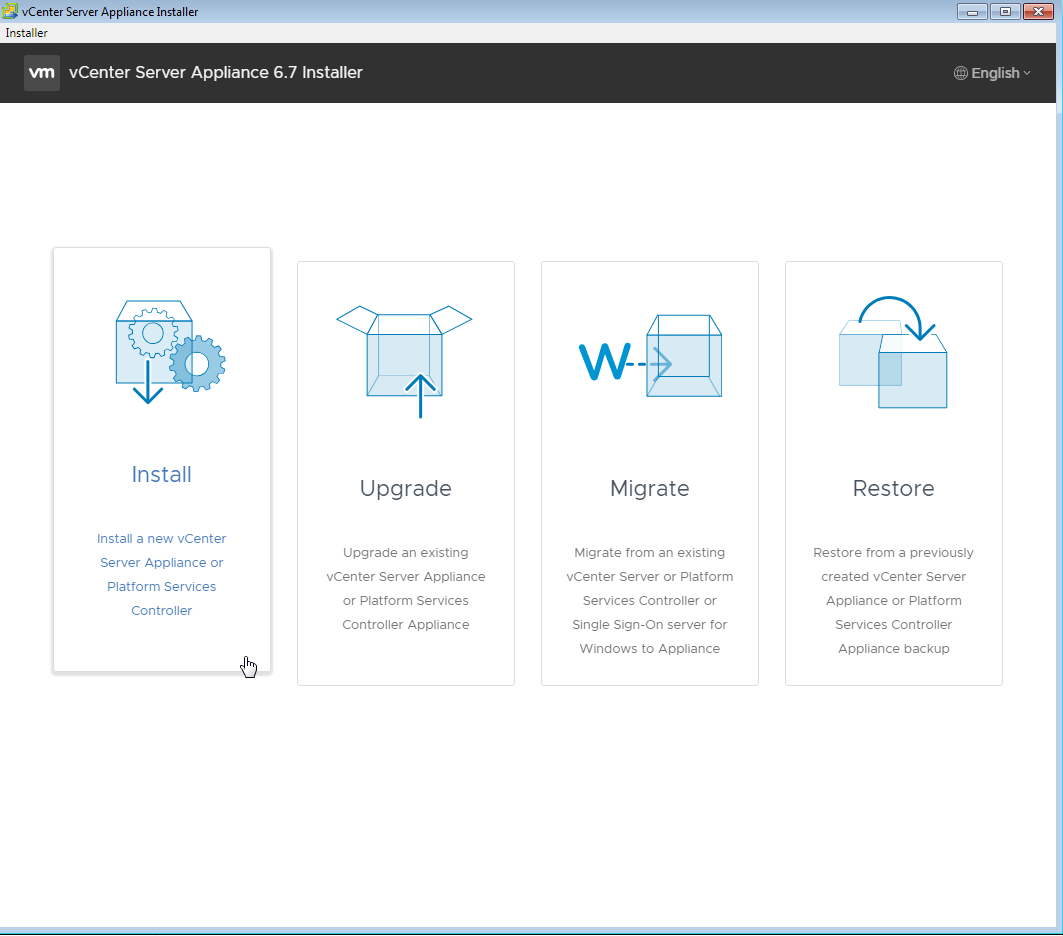Image resolution: width=1063 pixels, height=936 pixels.
Task: Select the Restore heading
Action: click(893, 488)
